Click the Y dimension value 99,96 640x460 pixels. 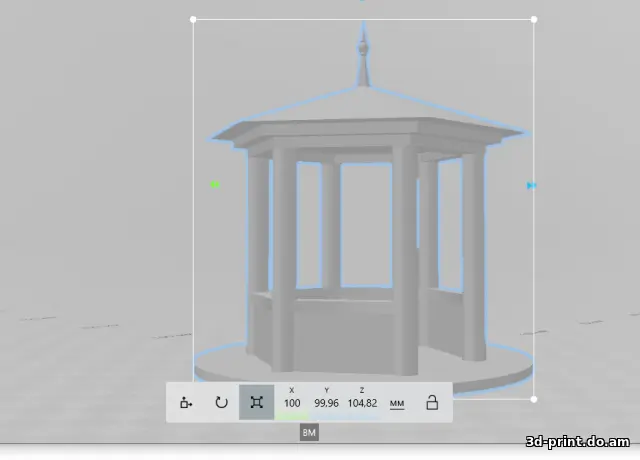coord(327,403)
